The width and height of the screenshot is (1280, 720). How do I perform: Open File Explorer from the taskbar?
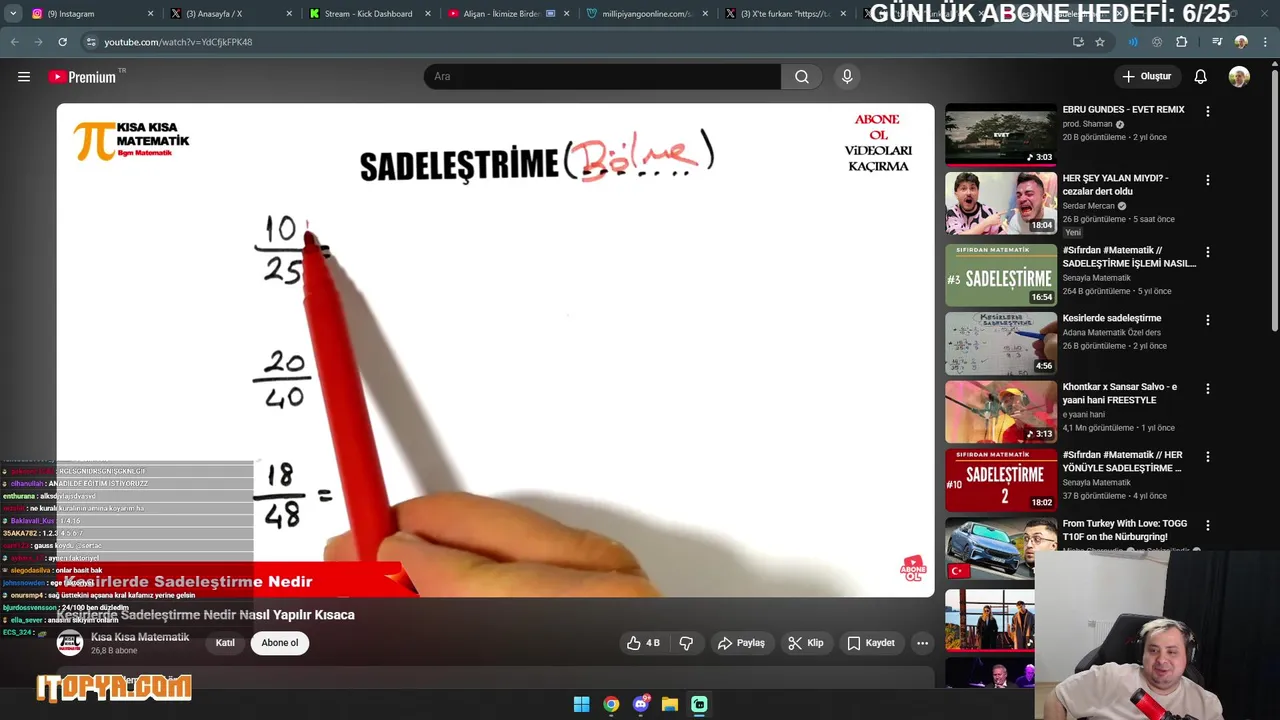pyautogui.click(x=670, y=704)
